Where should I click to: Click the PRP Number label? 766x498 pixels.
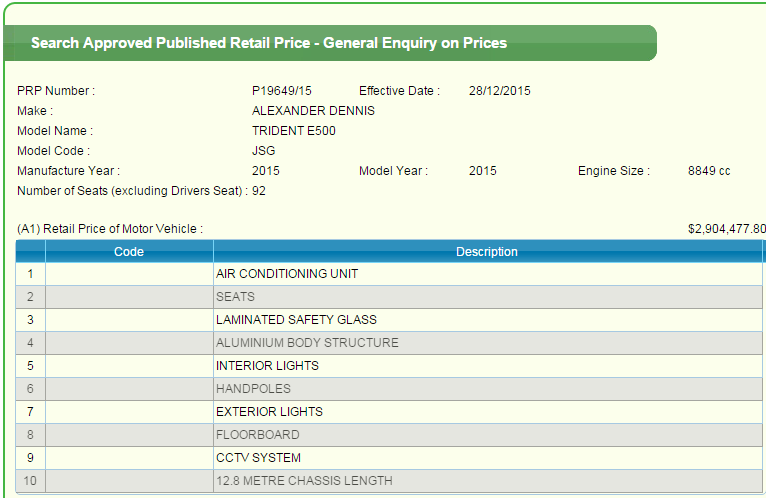click(56, 91)
